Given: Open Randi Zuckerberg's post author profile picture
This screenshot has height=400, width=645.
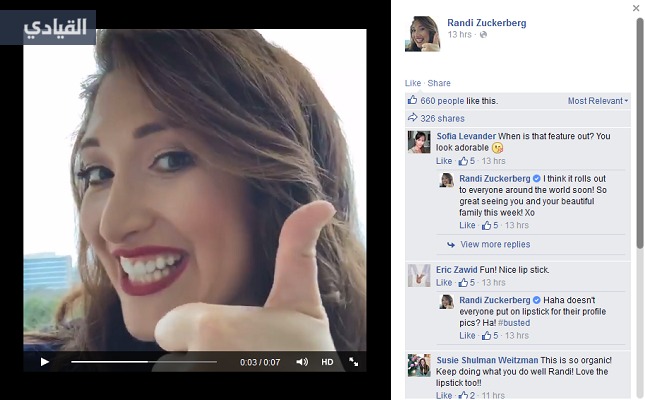Looking at the screenshot, I should coord(422,34).
